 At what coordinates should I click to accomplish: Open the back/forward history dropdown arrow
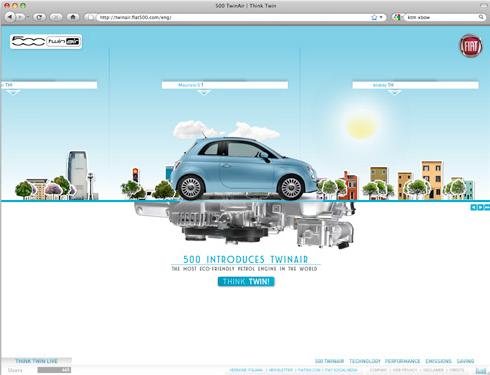click(28, 17)
